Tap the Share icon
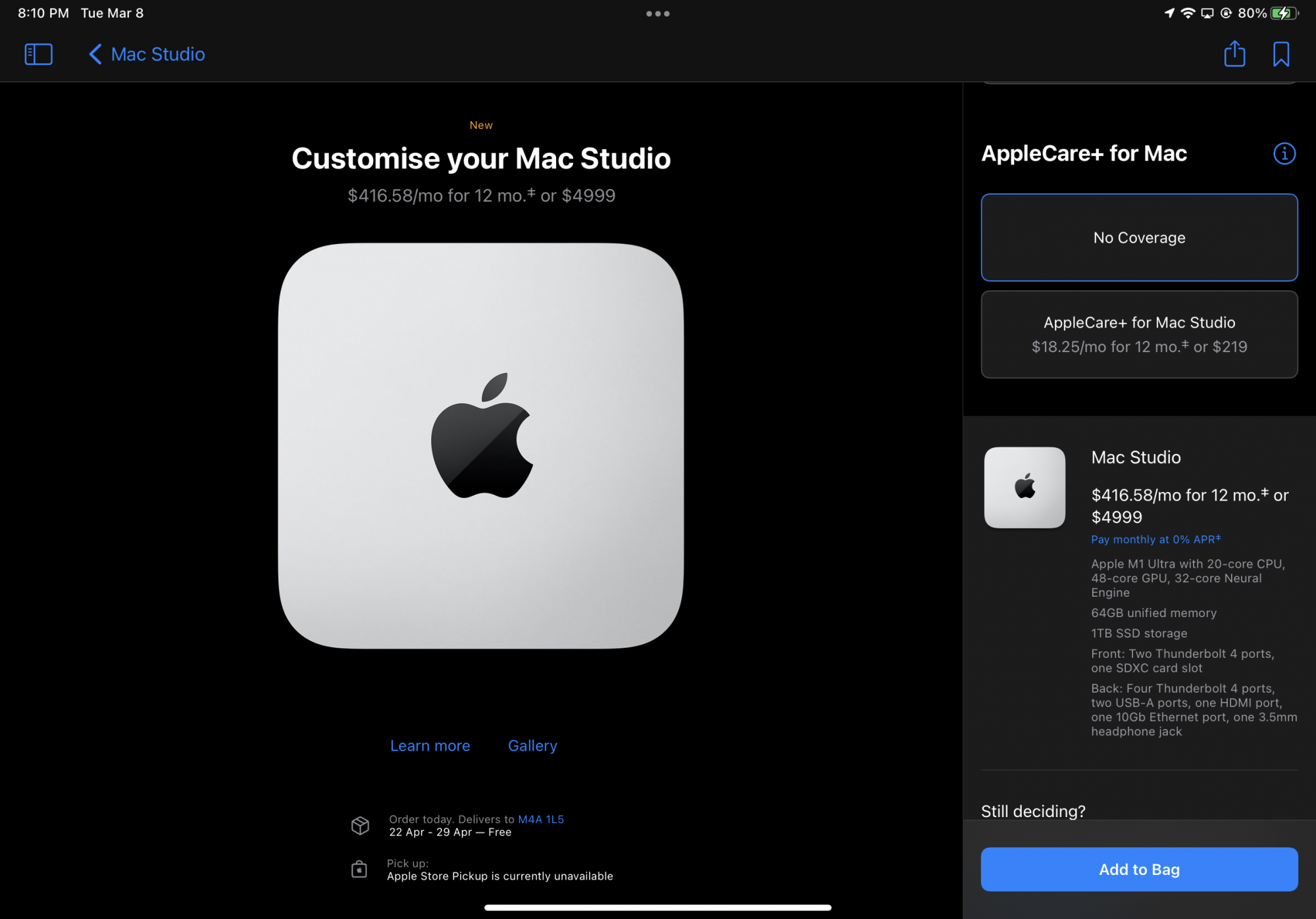This screenshot has width=1316, height=919. point(1234,54)
